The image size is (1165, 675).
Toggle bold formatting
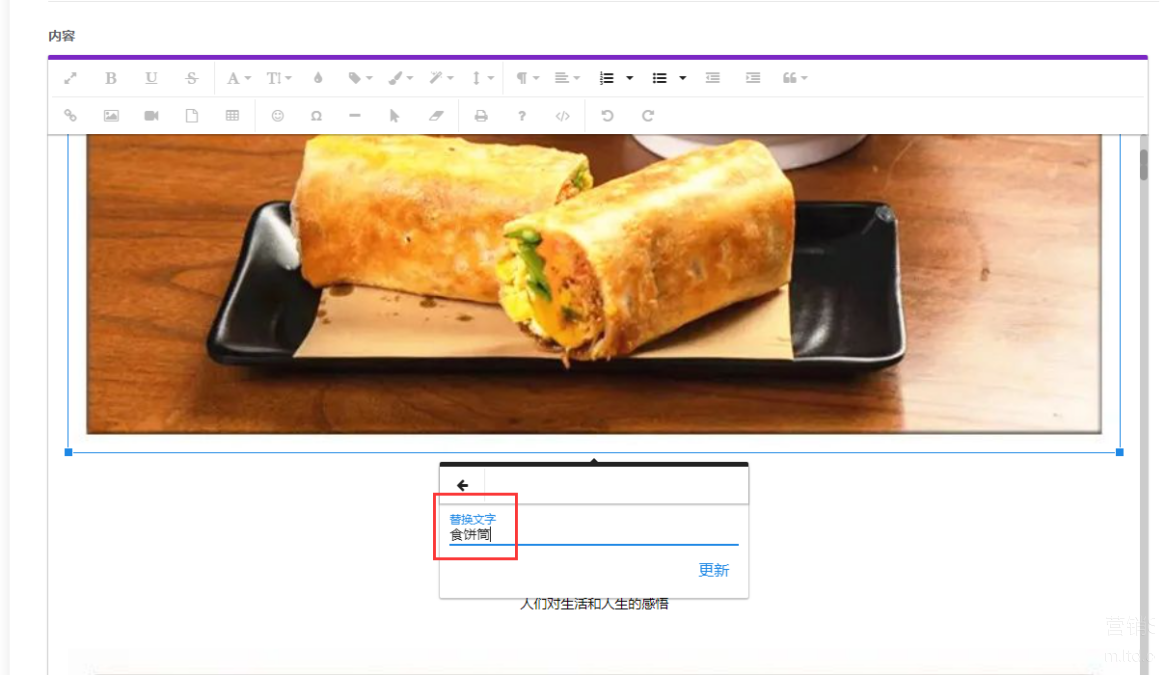(x=111, y=78)
